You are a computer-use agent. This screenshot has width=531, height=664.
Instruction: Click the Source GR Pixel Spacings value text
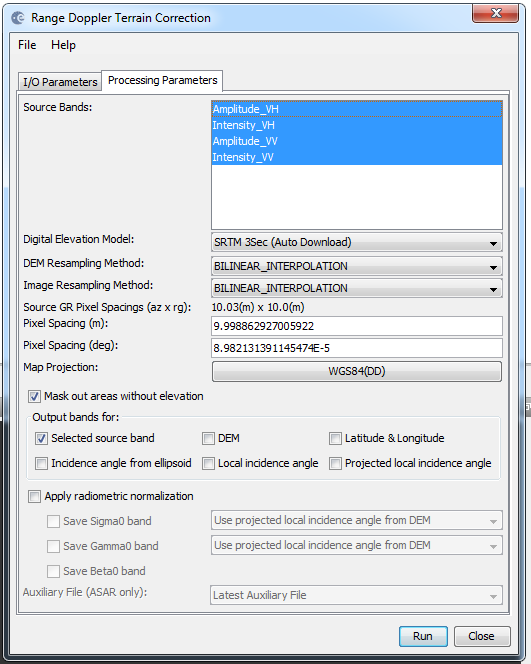pyautogui.click(x=258, y=307)
